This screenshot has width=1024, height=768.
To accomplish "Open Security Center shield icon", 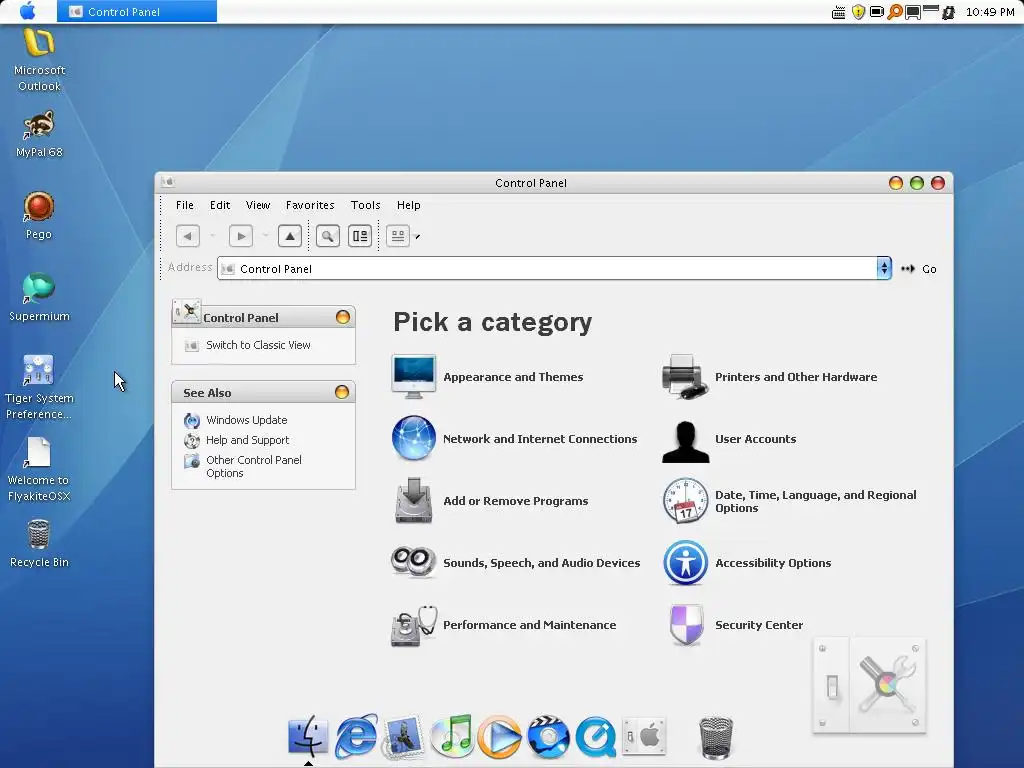I will tap(686, 625).
